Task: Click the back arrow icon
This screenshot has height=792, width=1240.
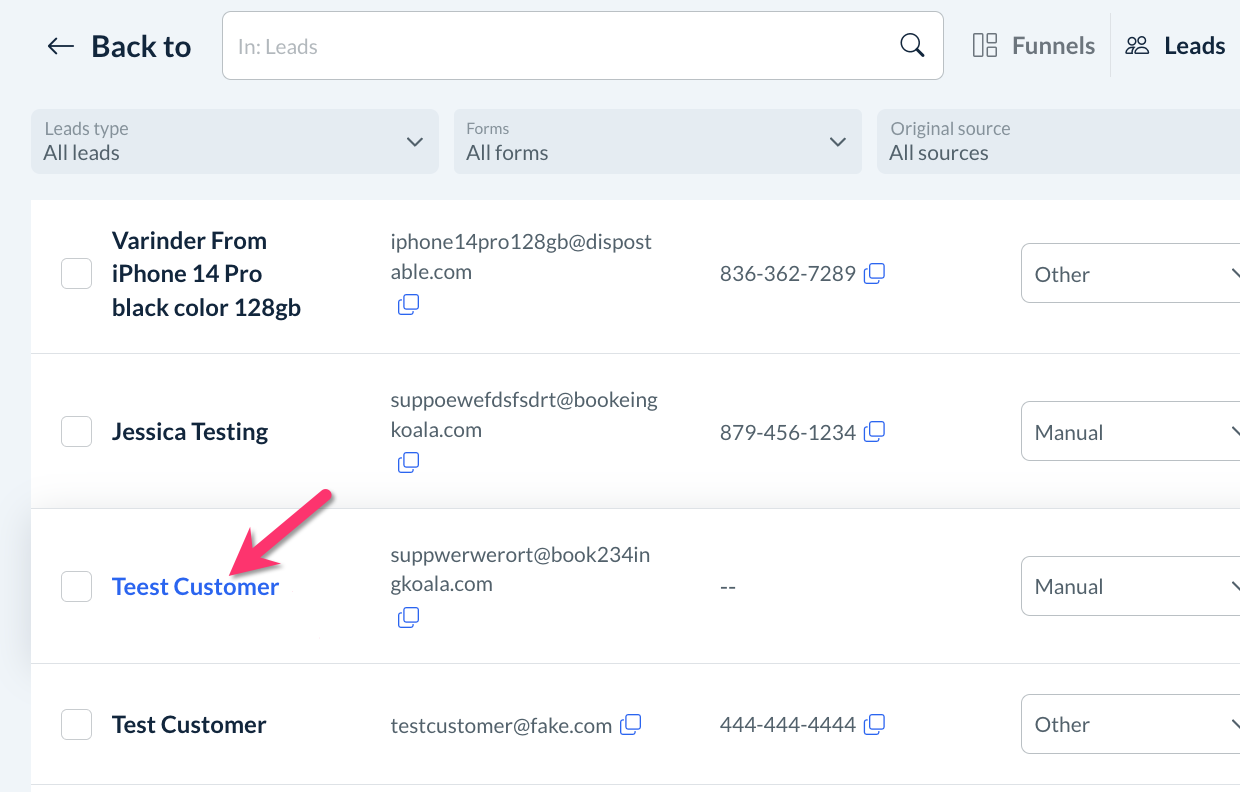Action: (61, 46)
